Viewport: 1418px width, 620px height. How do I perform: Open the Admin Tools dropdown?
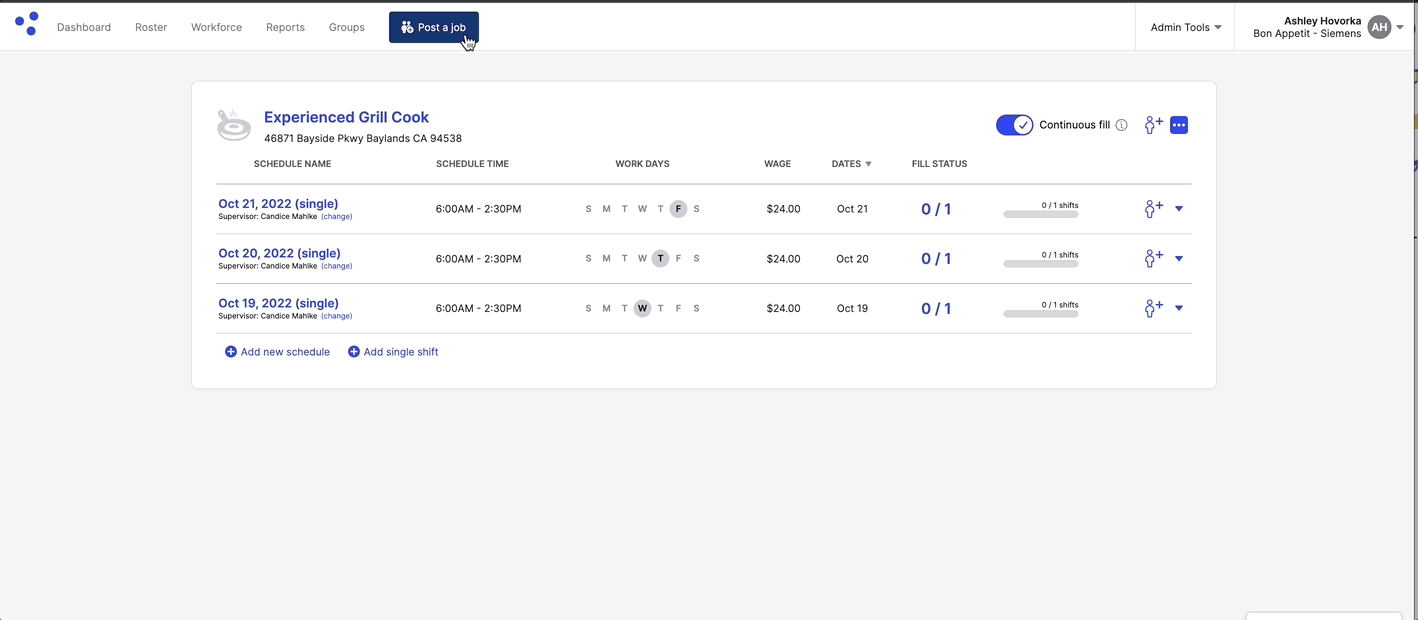(x=1185, y=27)
